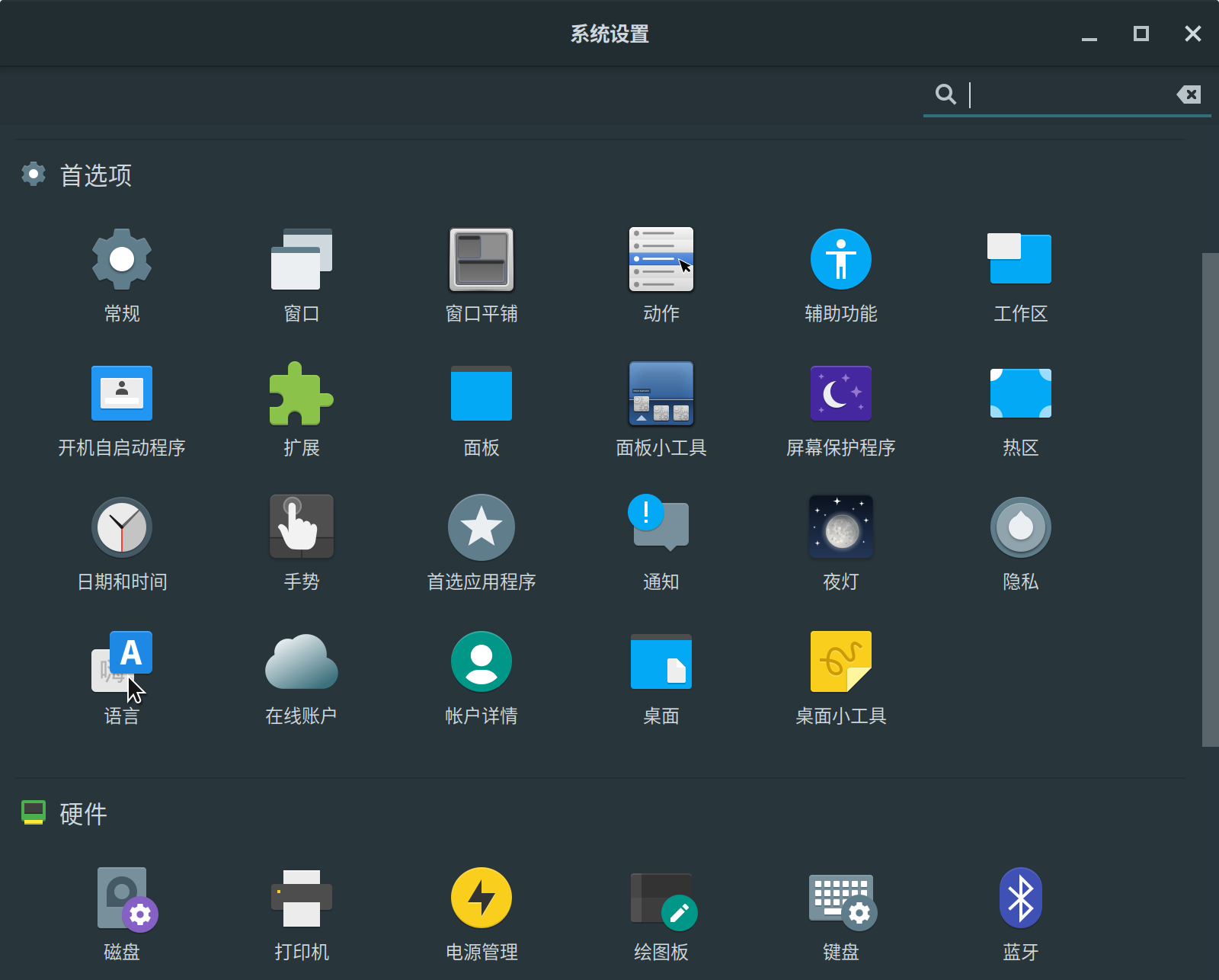Open the 通知 notifications icon

661,526
